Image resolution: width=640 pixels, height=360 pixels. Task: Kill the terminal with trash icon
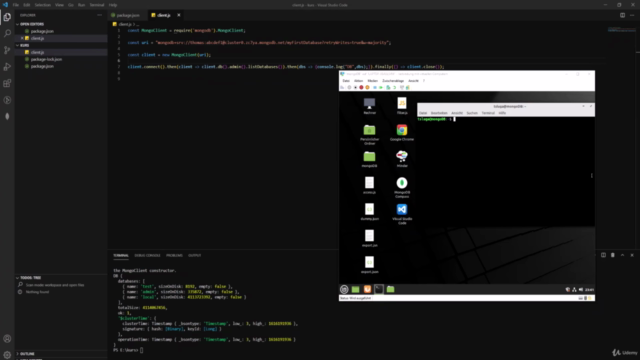613,255
